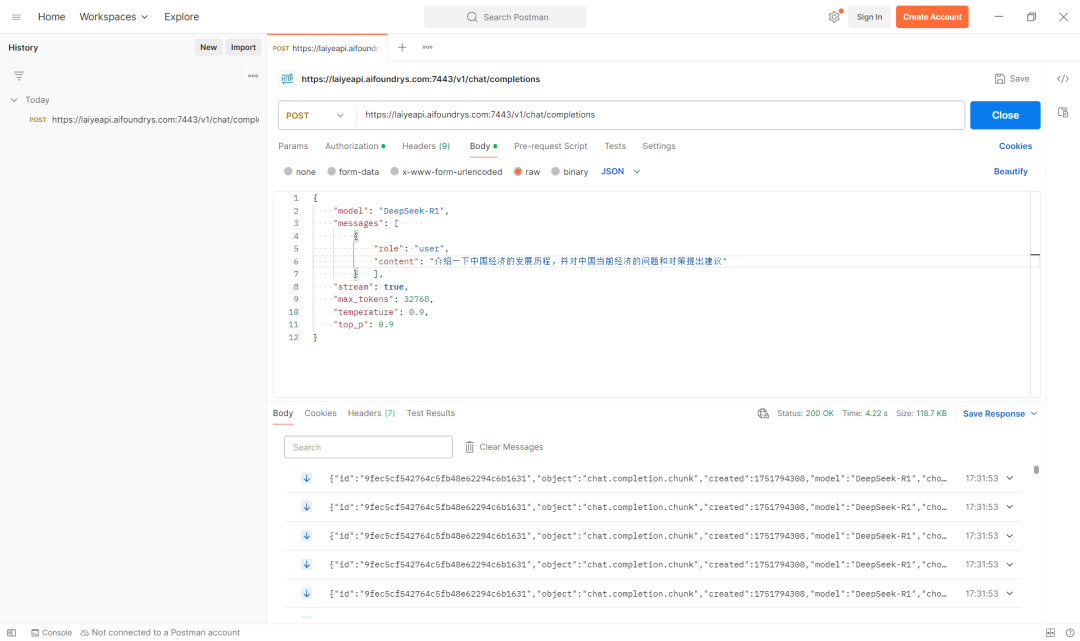This screenshot has width=1080, height=641.
Task: Expand the third response message chevron
Action: point(1010,536)
